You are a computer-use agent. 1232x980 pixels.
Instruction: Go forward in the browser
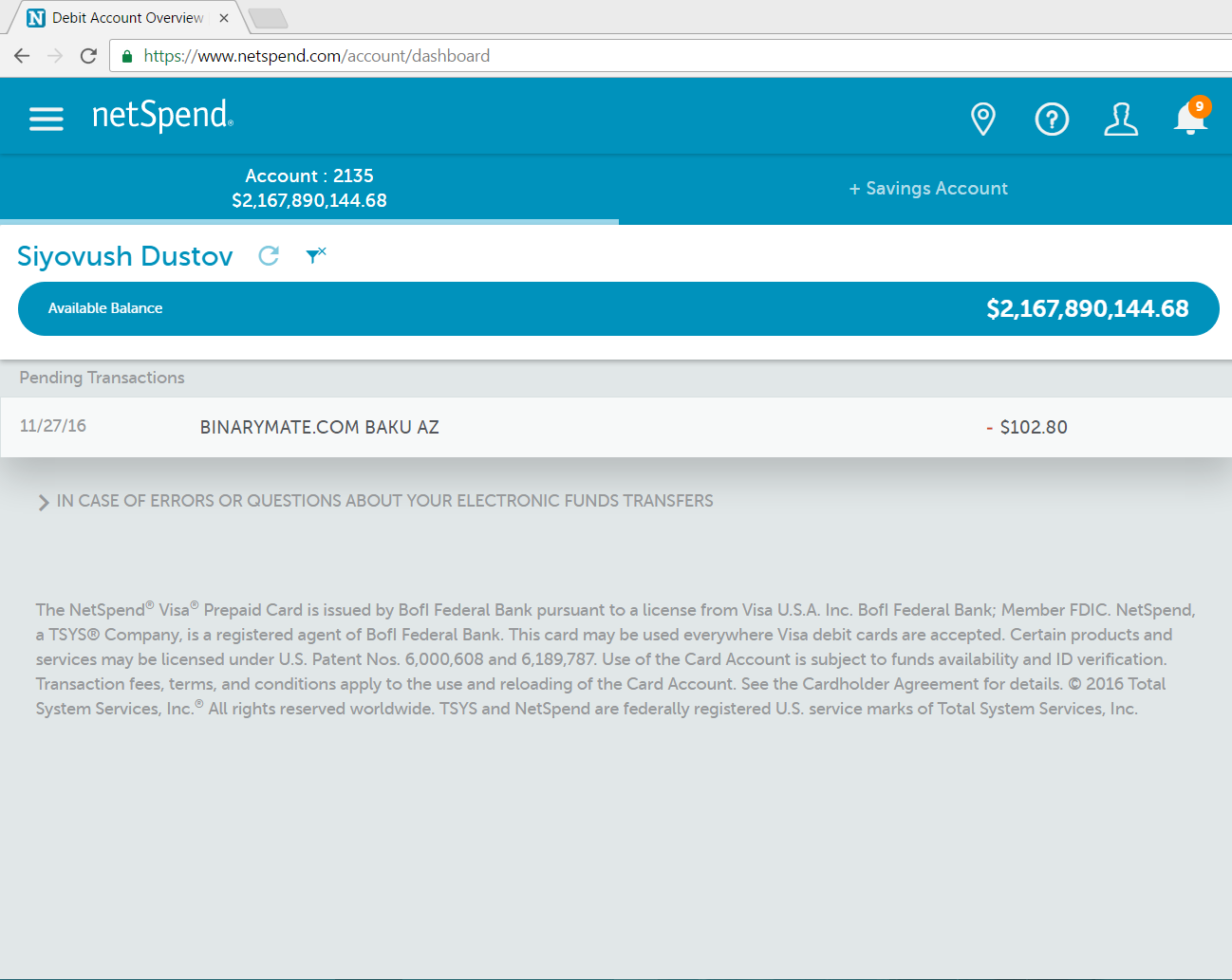(55, 56)
